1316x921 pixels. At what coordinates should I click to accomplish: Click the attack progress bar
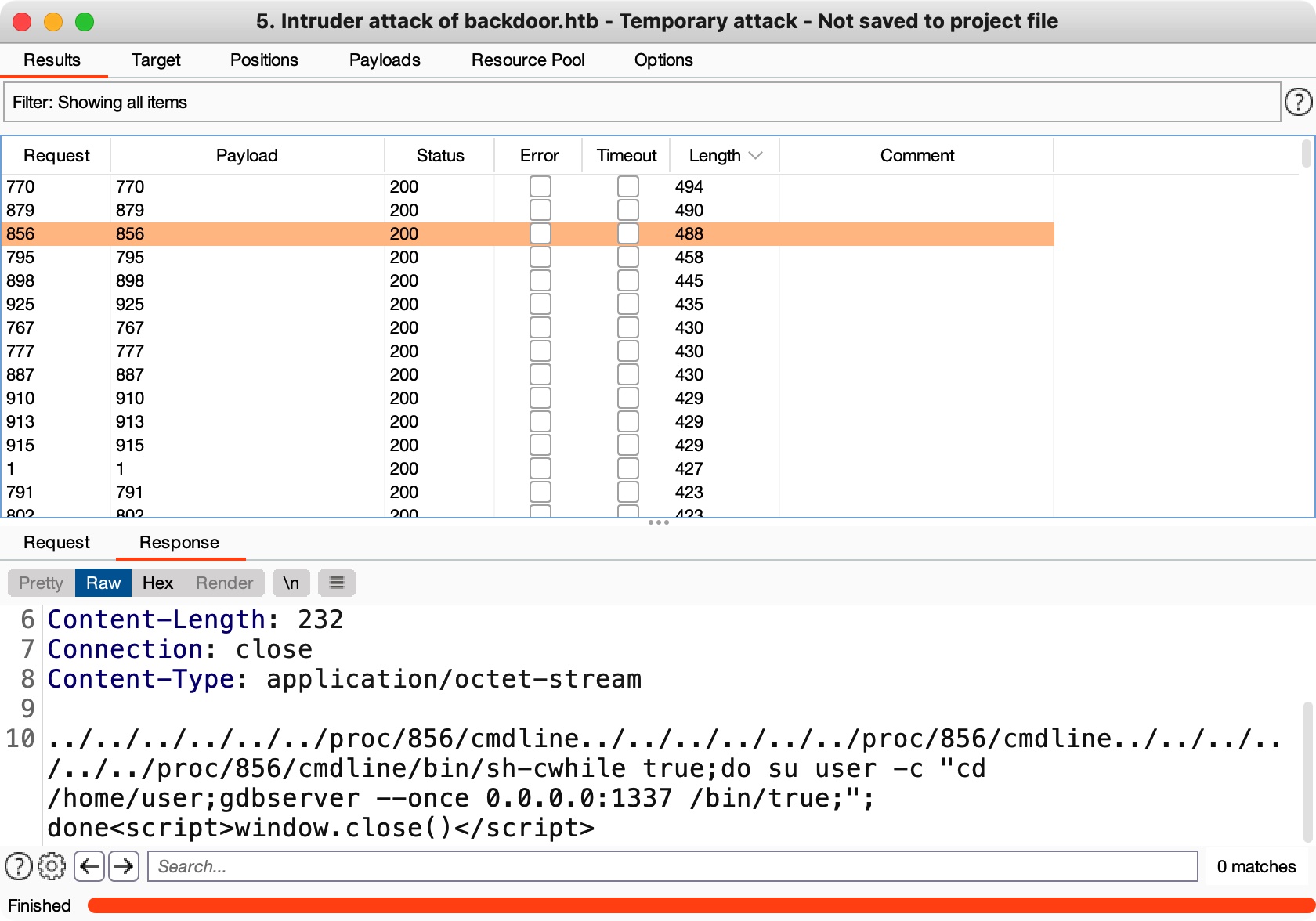pos(701,905)
